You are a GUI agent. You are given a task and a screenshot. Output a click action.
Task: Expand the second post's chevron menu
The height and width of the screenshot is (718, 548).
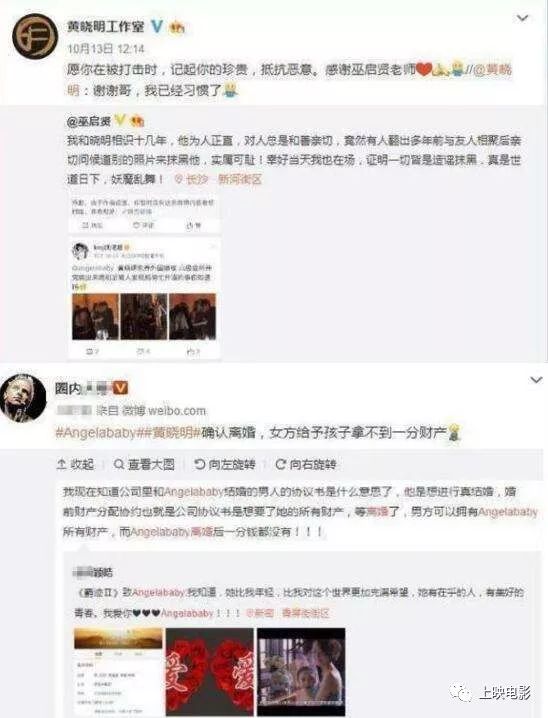click(x=536, y=380)
